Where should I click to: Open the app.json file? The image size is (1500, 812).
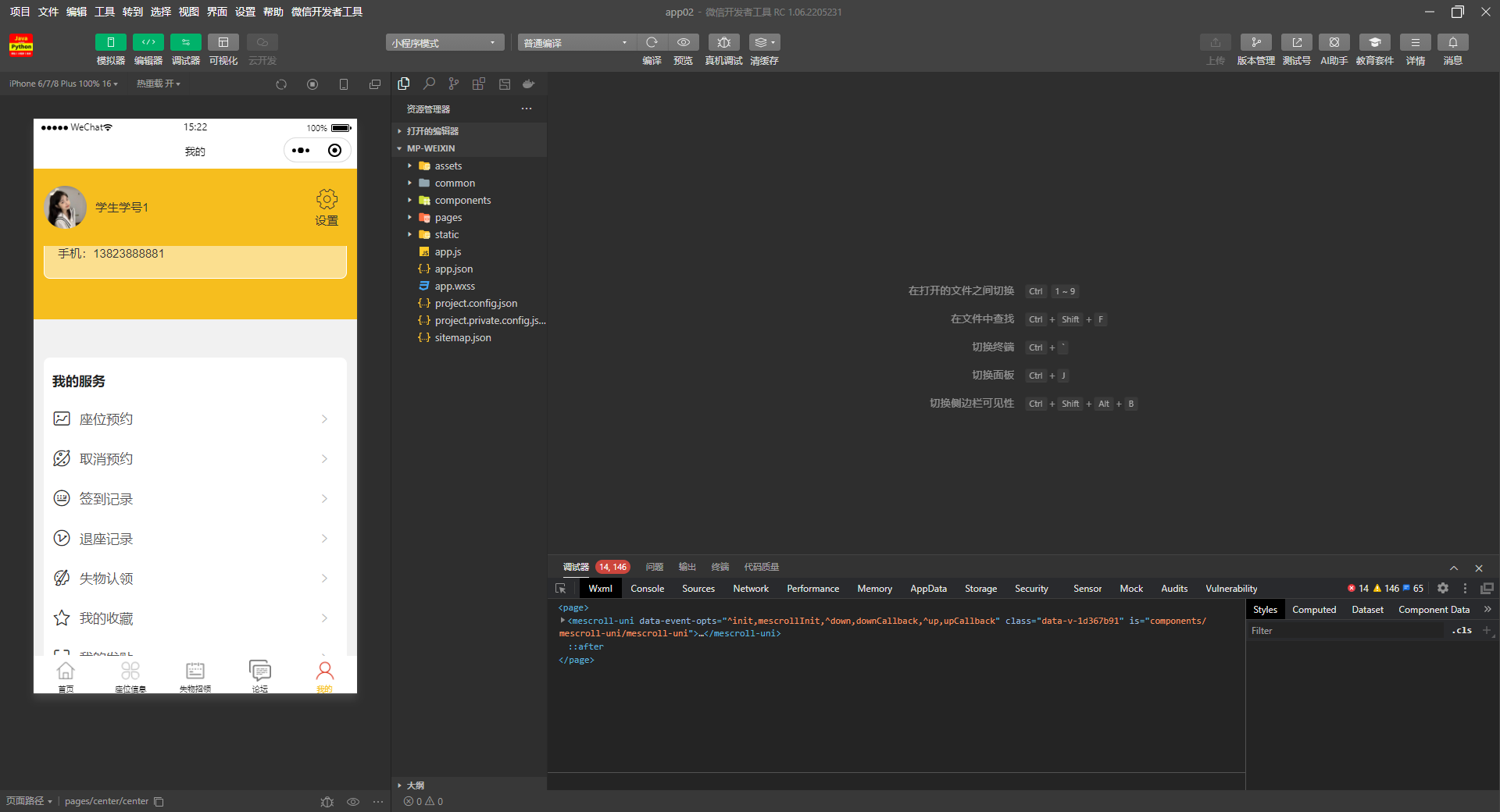pyautogui.click(x=469, y=269)
